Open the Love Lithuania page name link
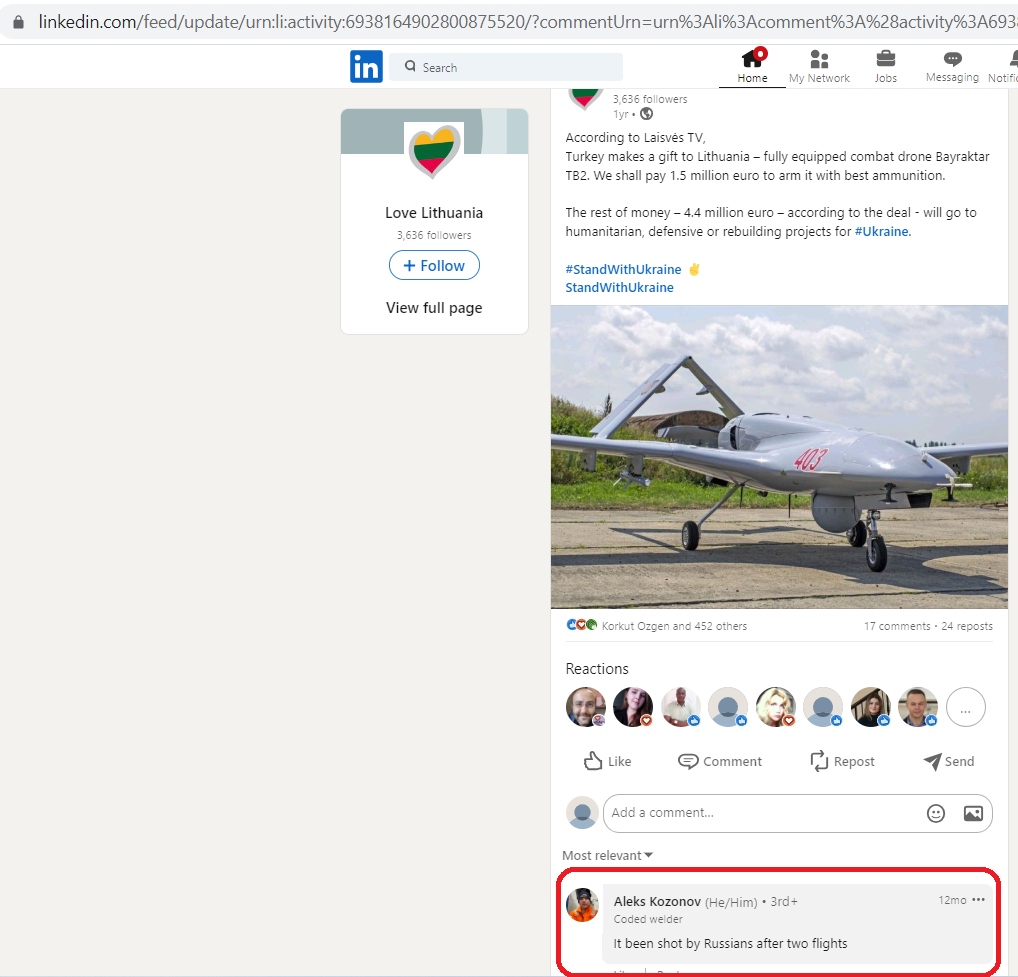Screen dimensions: 1018x977 [x=434, y=213]
